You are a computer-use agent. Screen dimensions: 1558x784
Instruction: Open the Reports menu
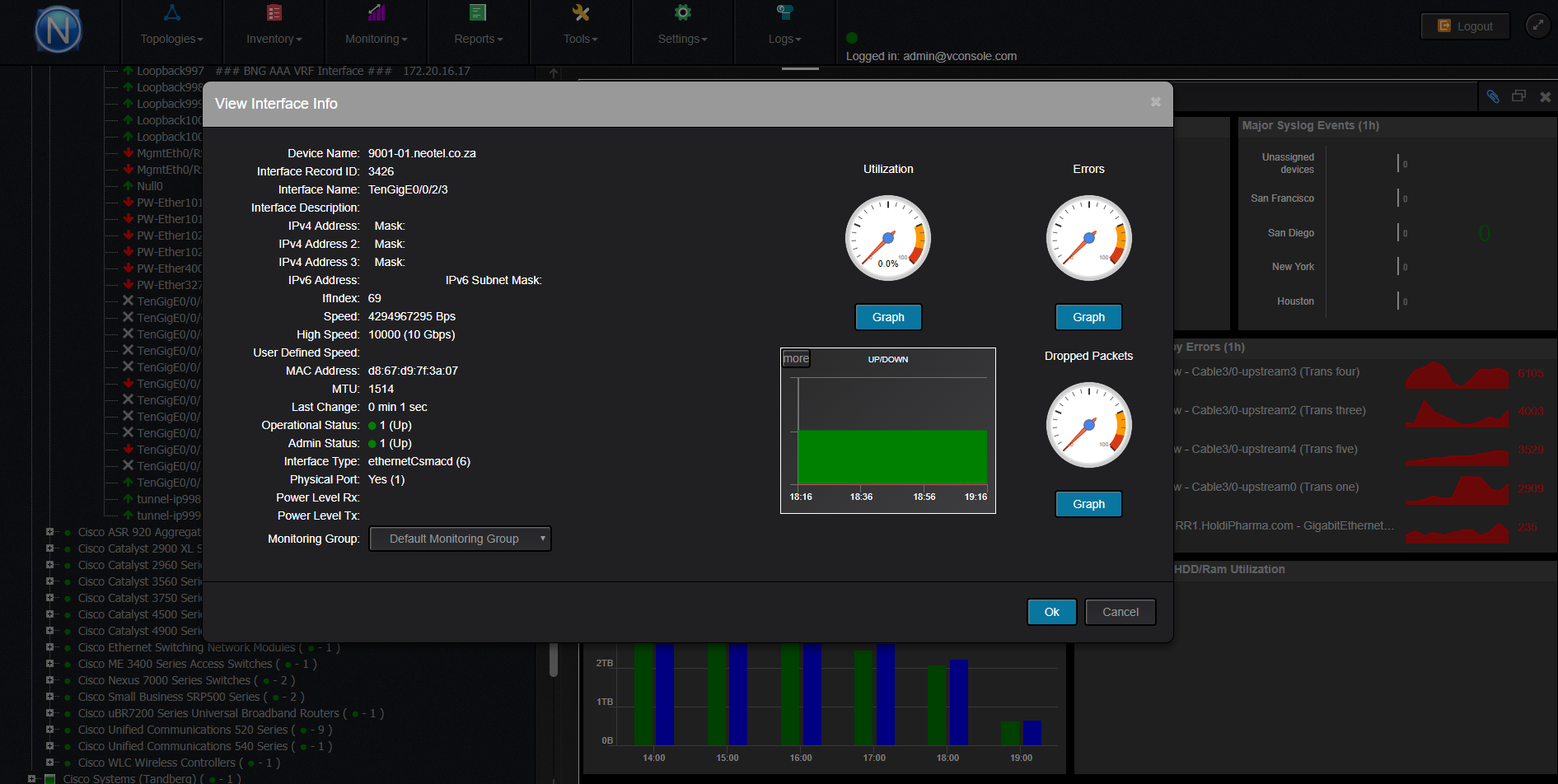point(478,39)
